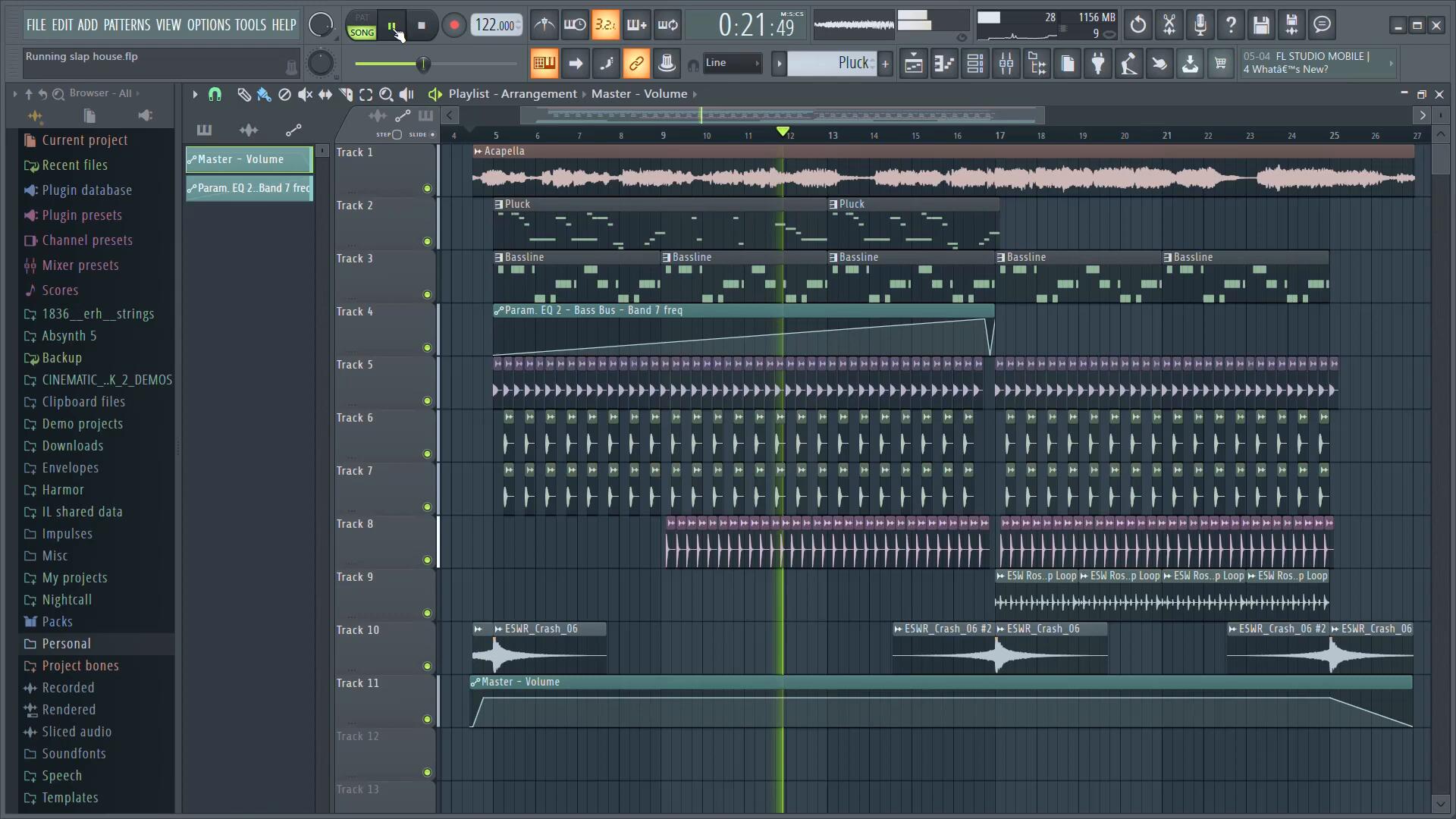Click the stop playback button

[422, 25]
